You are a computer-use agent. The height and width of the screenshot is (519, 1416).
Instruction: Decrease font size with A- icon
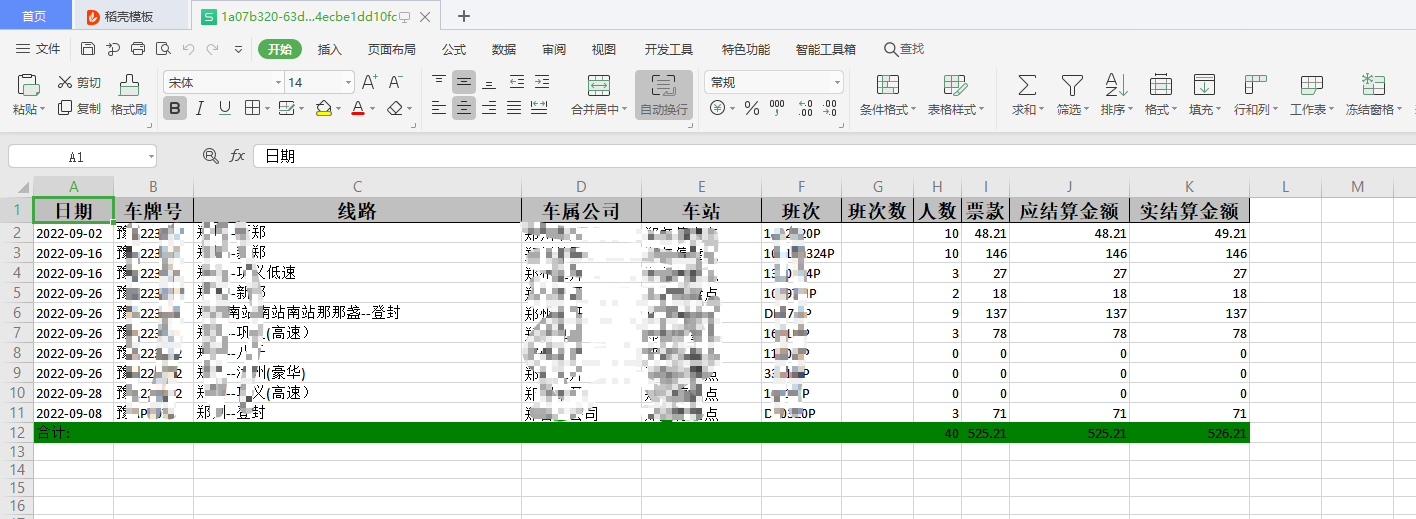(396, 82)
